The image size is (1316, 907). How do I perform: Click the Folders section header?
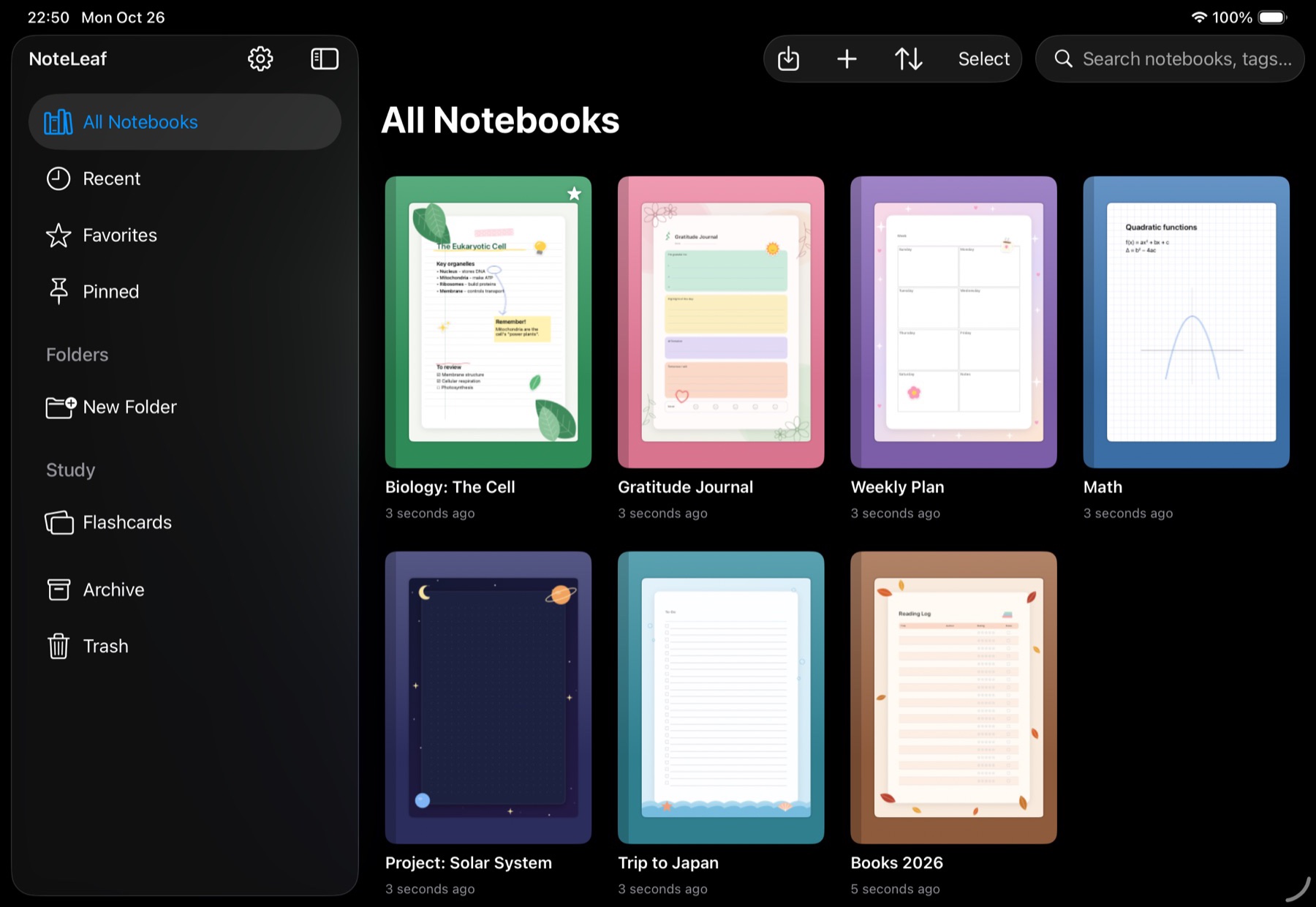point(77,355)
